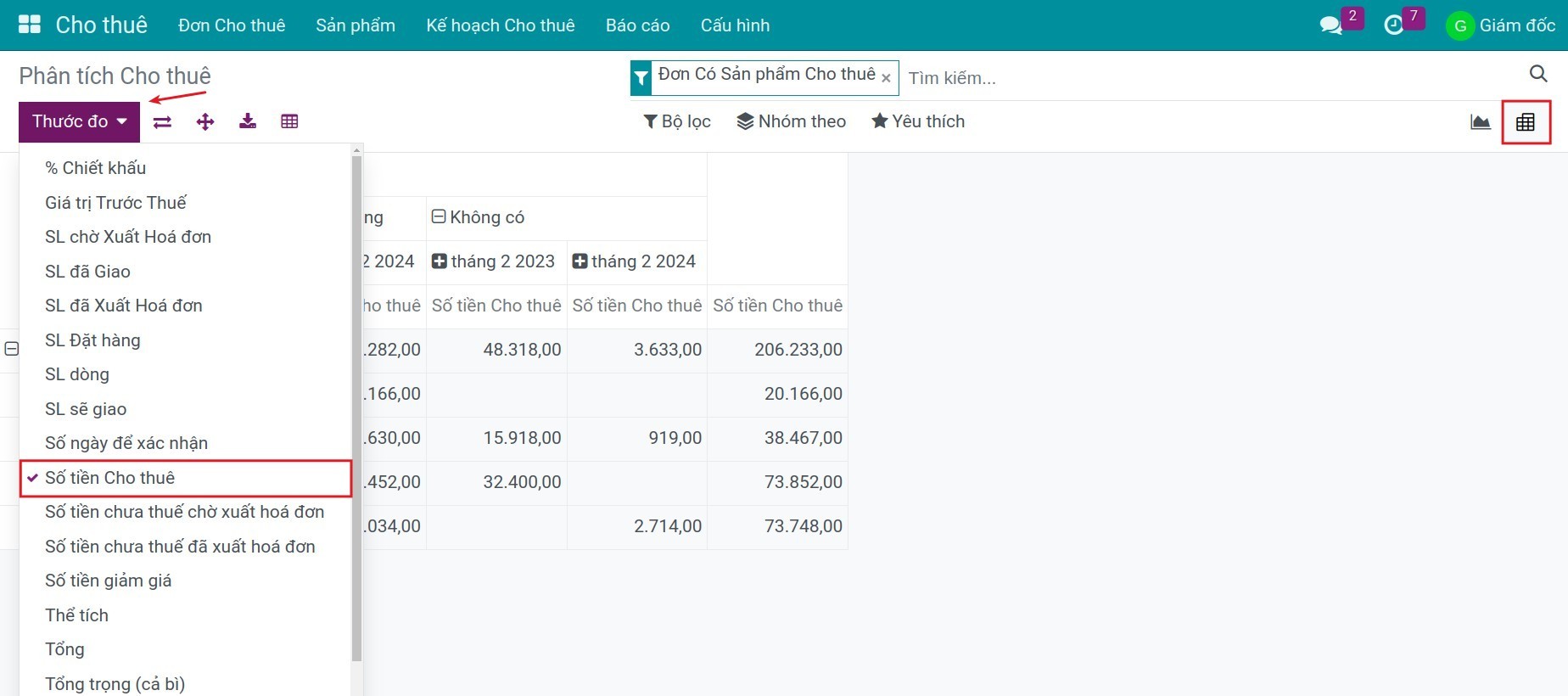Click the search magnifier icon
Screen dimensions: 1568x696
tap(1538, 74)
